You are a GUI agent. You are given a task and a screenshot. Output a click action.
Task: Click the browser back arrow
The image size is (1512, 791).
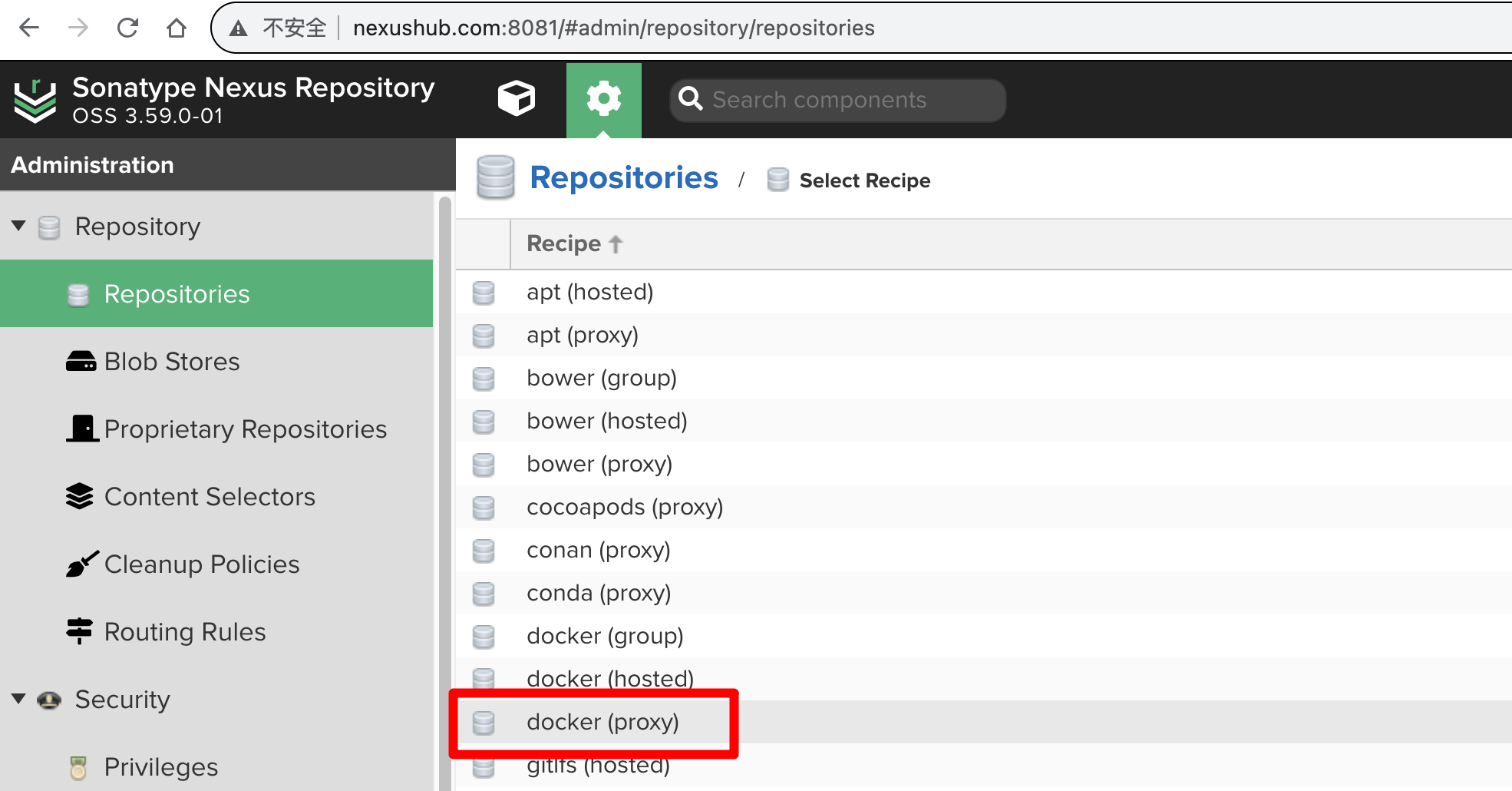point(29,28)
